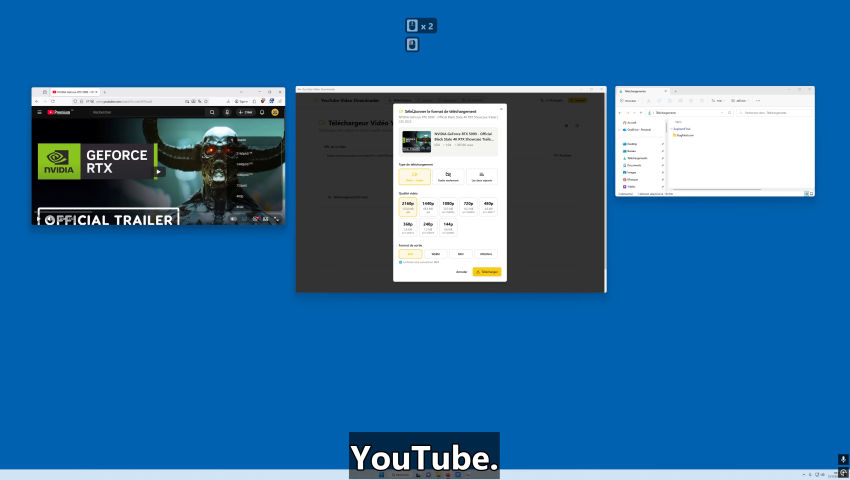850x480 pixels.
Task: Play the NVIDIA GeForce RTX video
Action: (158, 171)
